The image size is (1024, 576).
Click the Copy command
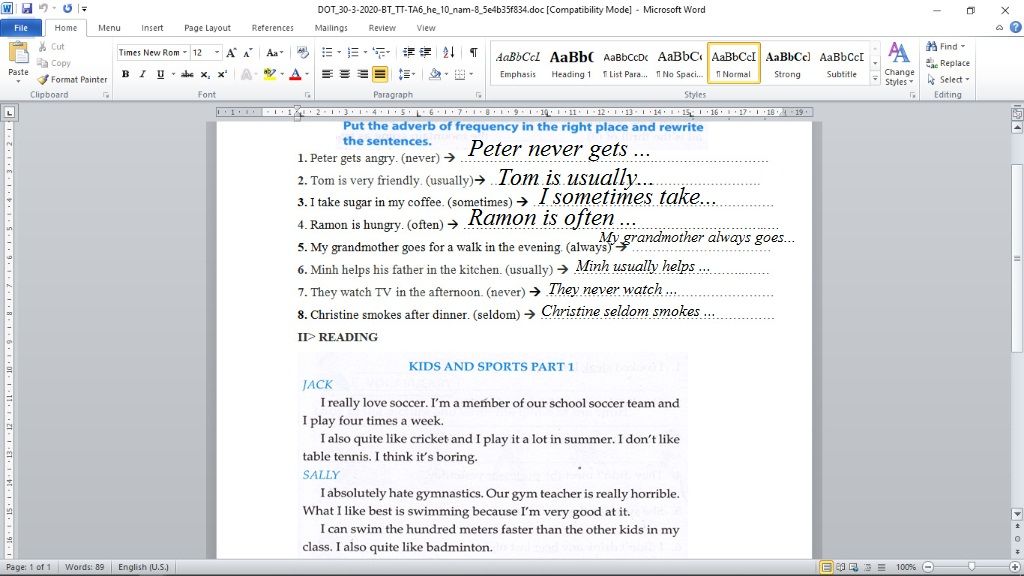54,63
